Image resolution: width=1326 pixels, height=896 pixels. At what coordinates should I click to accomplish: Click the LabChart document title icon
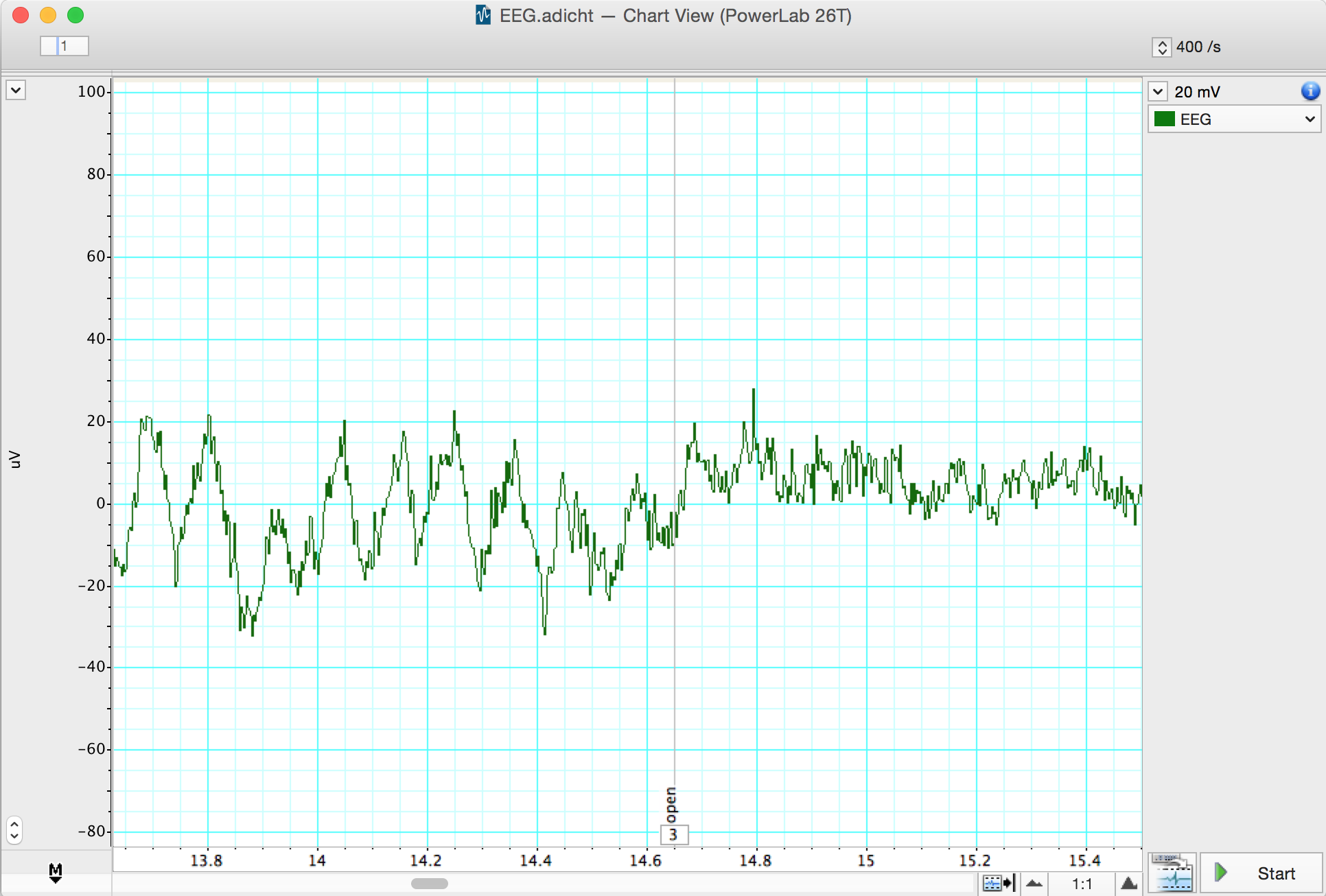483,15
